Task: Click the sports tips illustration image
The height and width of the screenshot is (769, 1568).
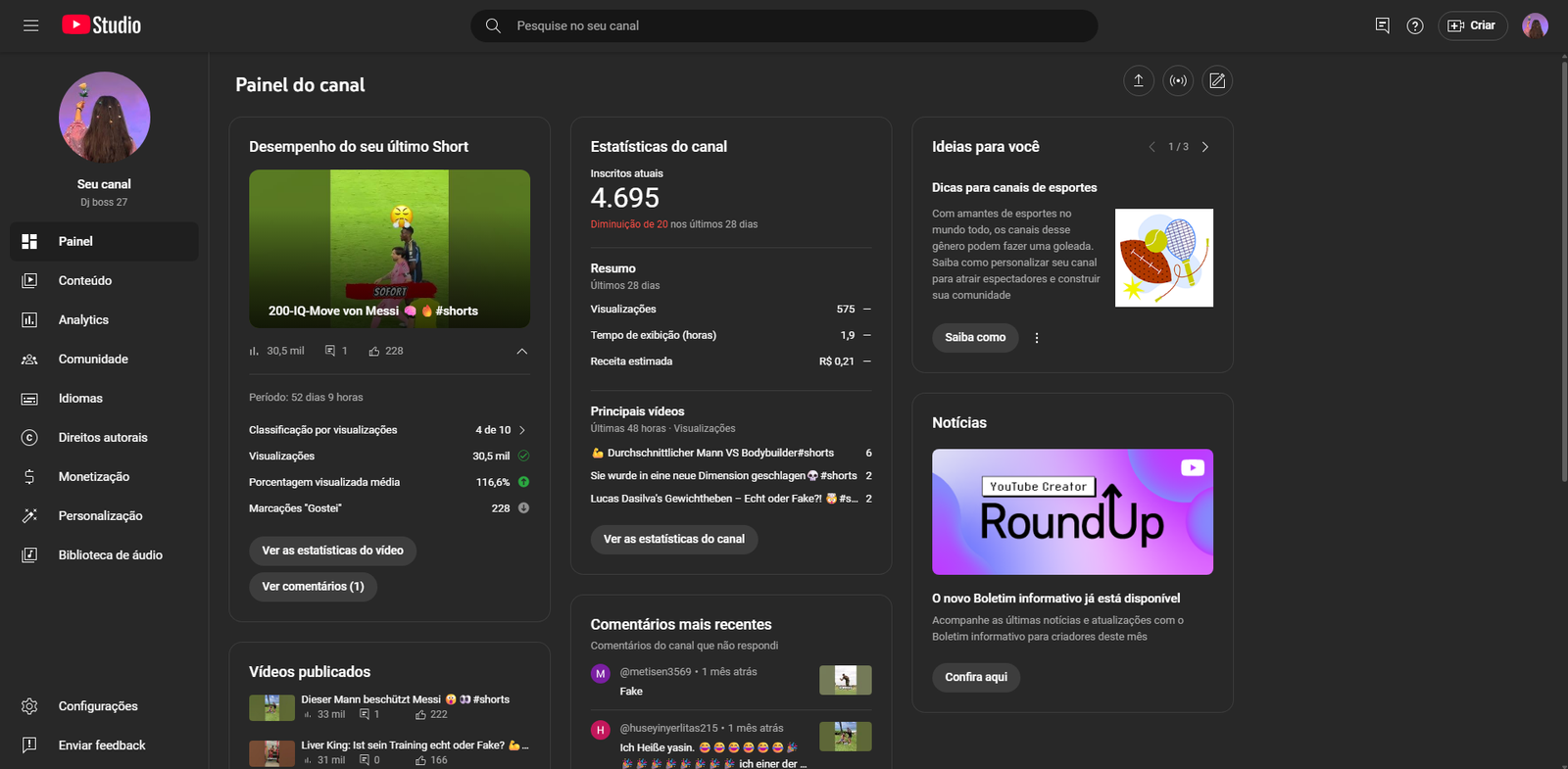Action: (x=1164, y=258)
